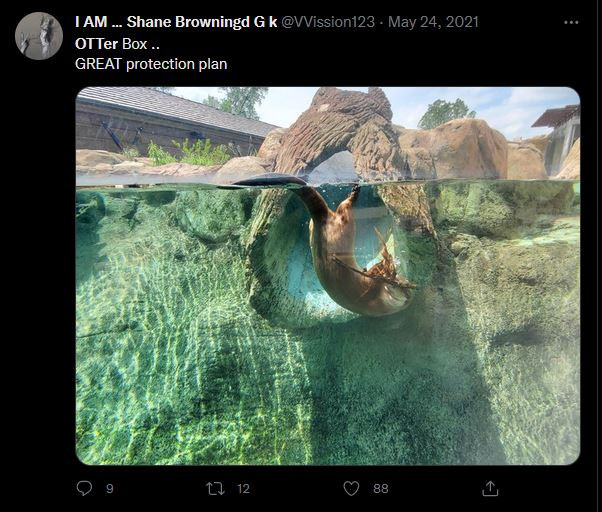602x512 pixels.
Task: Open the poster's round profile avatar
Action: 39,36
